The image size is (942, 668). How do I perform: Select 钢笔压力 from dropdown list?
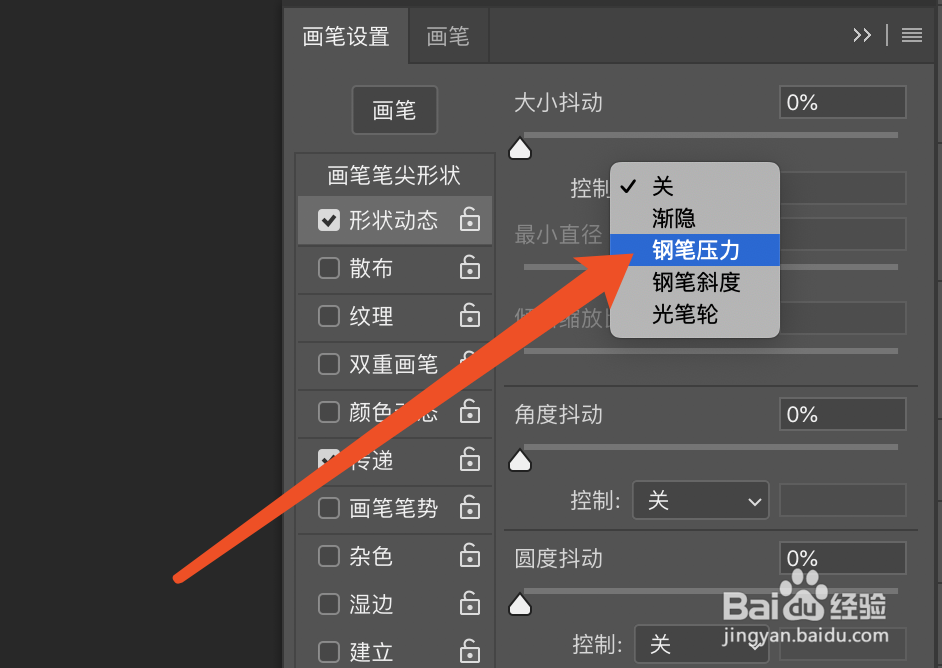point(695,250)
